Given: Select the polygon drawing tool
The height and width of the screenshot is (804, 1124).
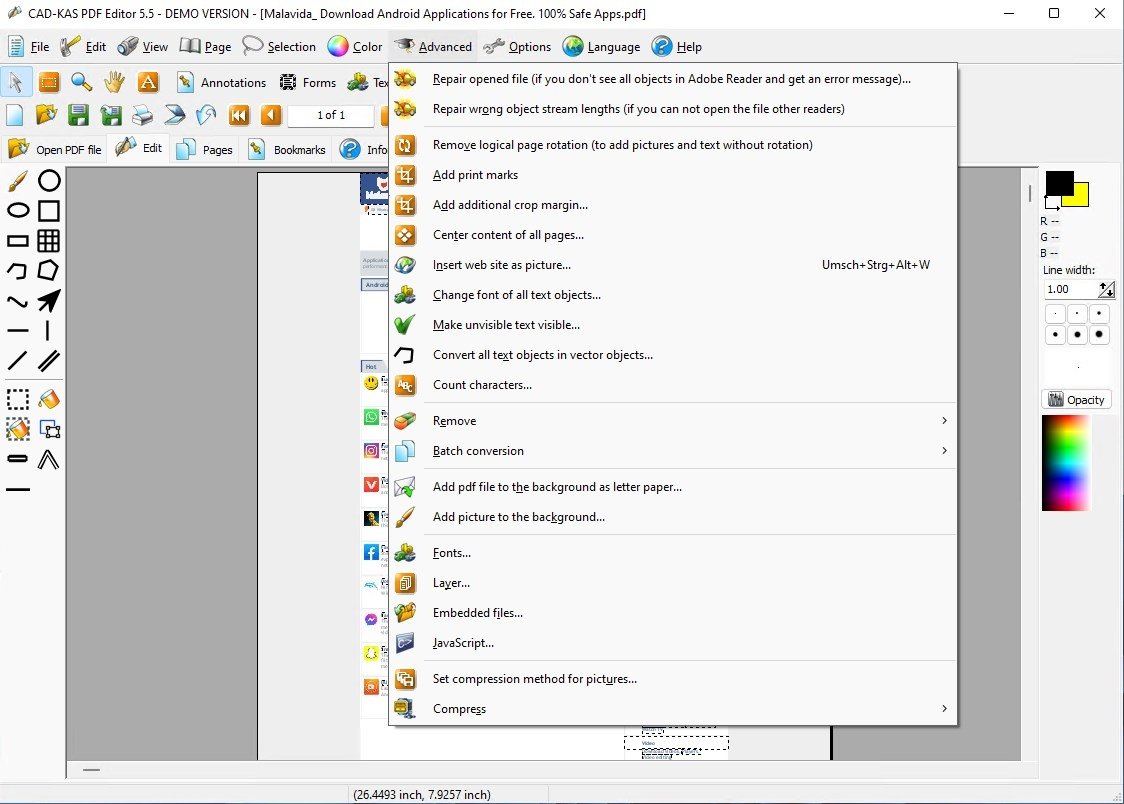Looking at the screenshot, I should coord(49,271).
